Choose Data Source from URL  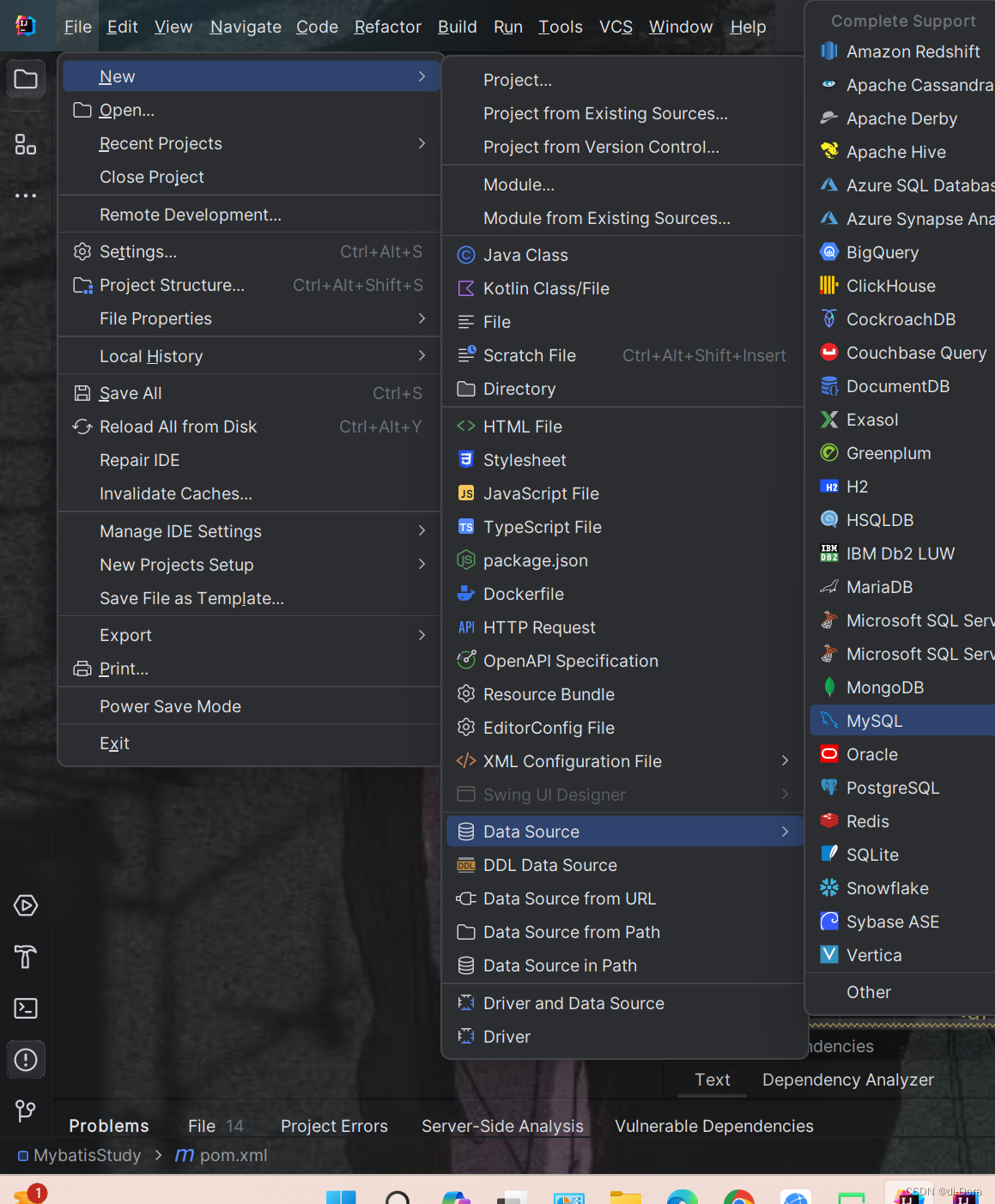(x=623, y=898)
